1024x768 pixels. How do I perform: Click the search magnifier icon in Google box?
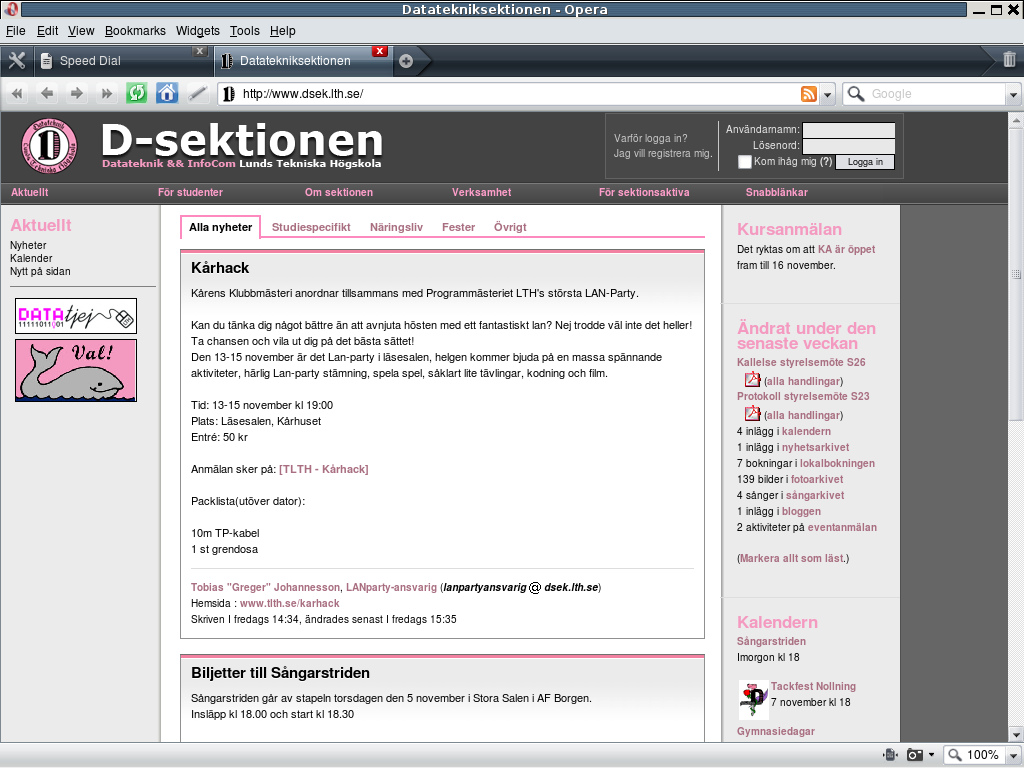pyautogui.click(x=855, y=94)
